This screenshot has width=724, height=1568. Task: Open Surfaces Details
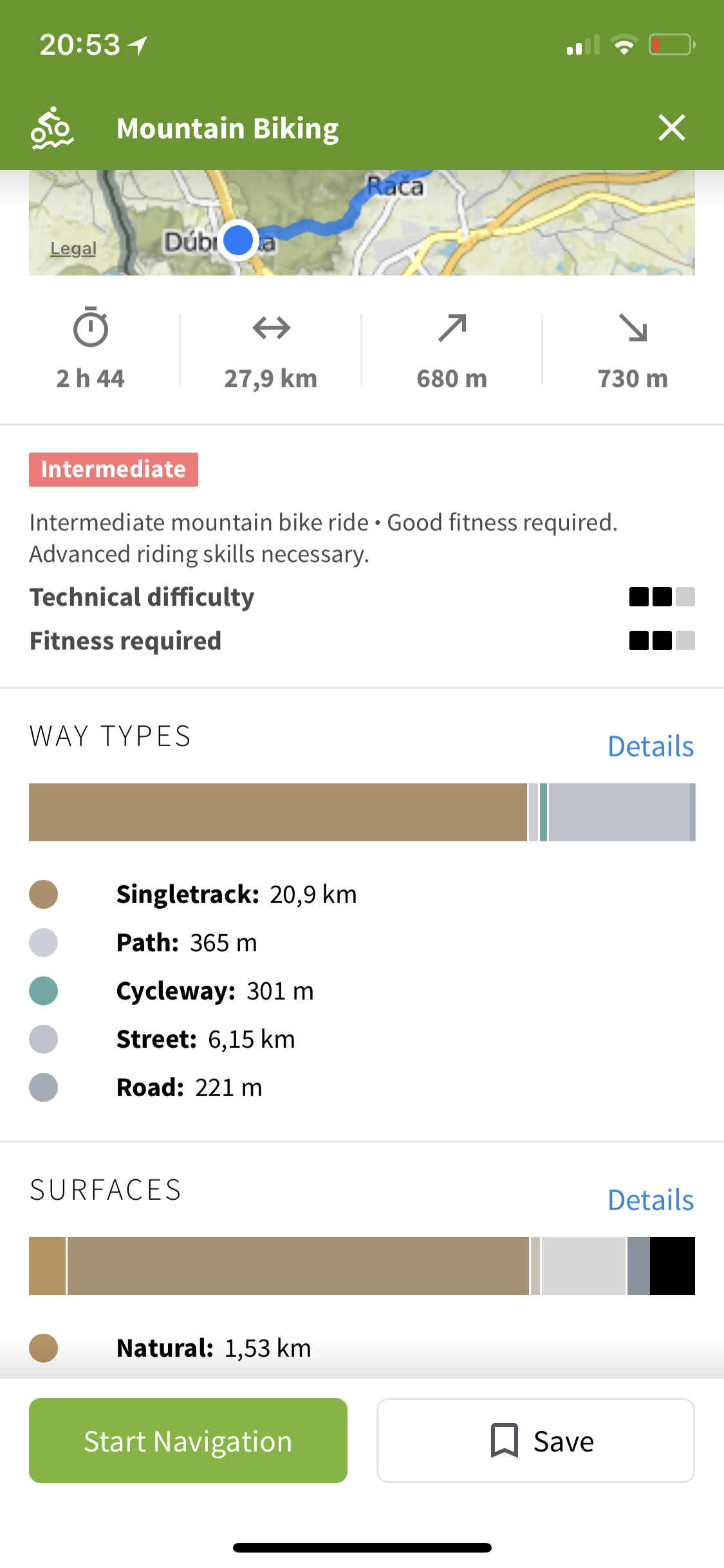pyautogui.click(x=651, y=1200)
